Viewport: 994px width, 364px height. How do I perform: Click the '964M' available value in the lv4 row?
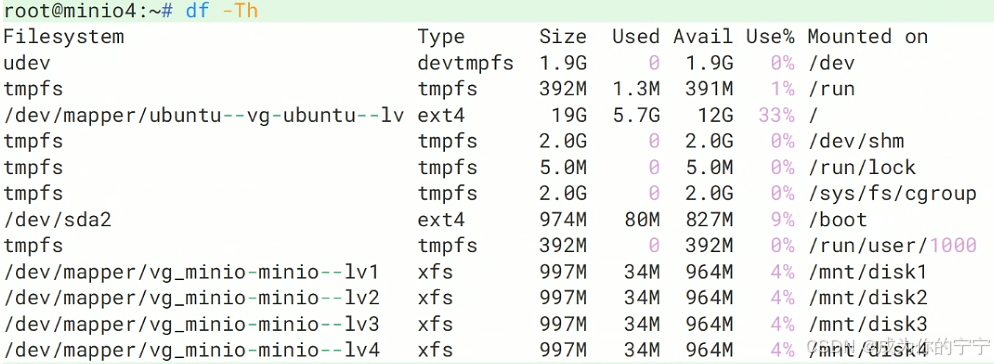pos(709,350)
